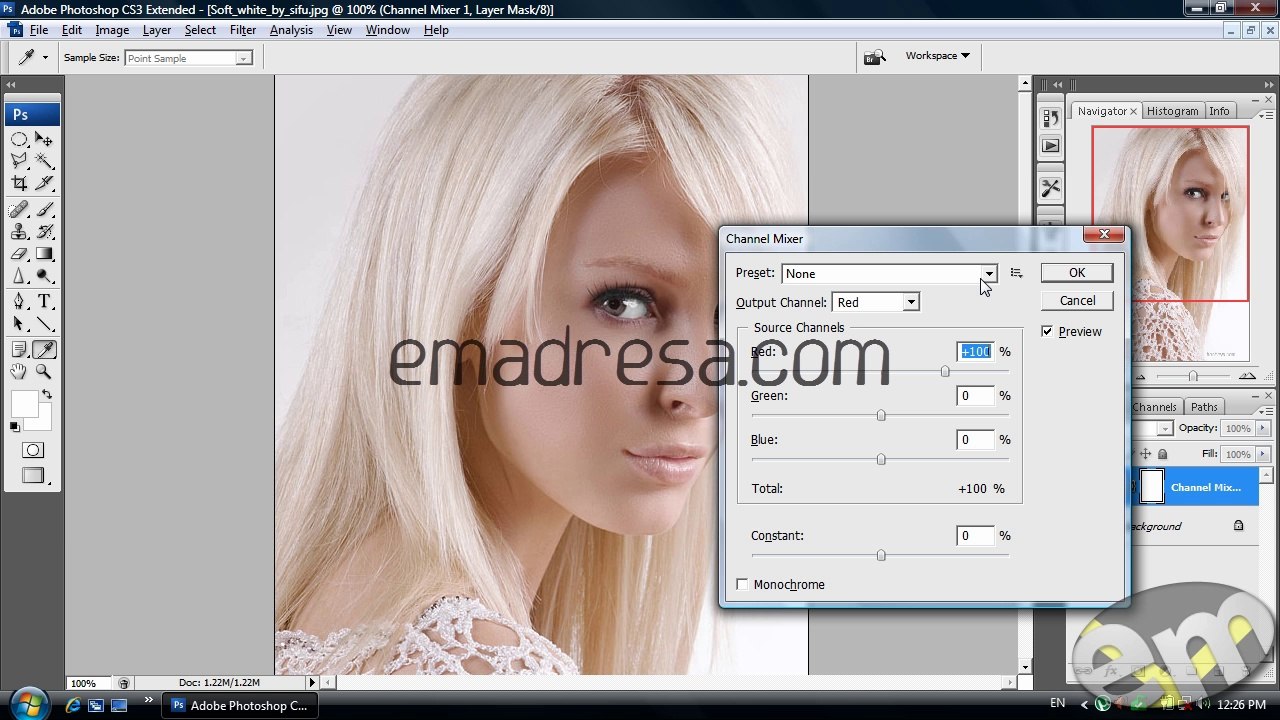Viewport: 1280px width, 720px height.
Task: Select the Eyedropper tool in toolbox
Action: coord(44,350)
